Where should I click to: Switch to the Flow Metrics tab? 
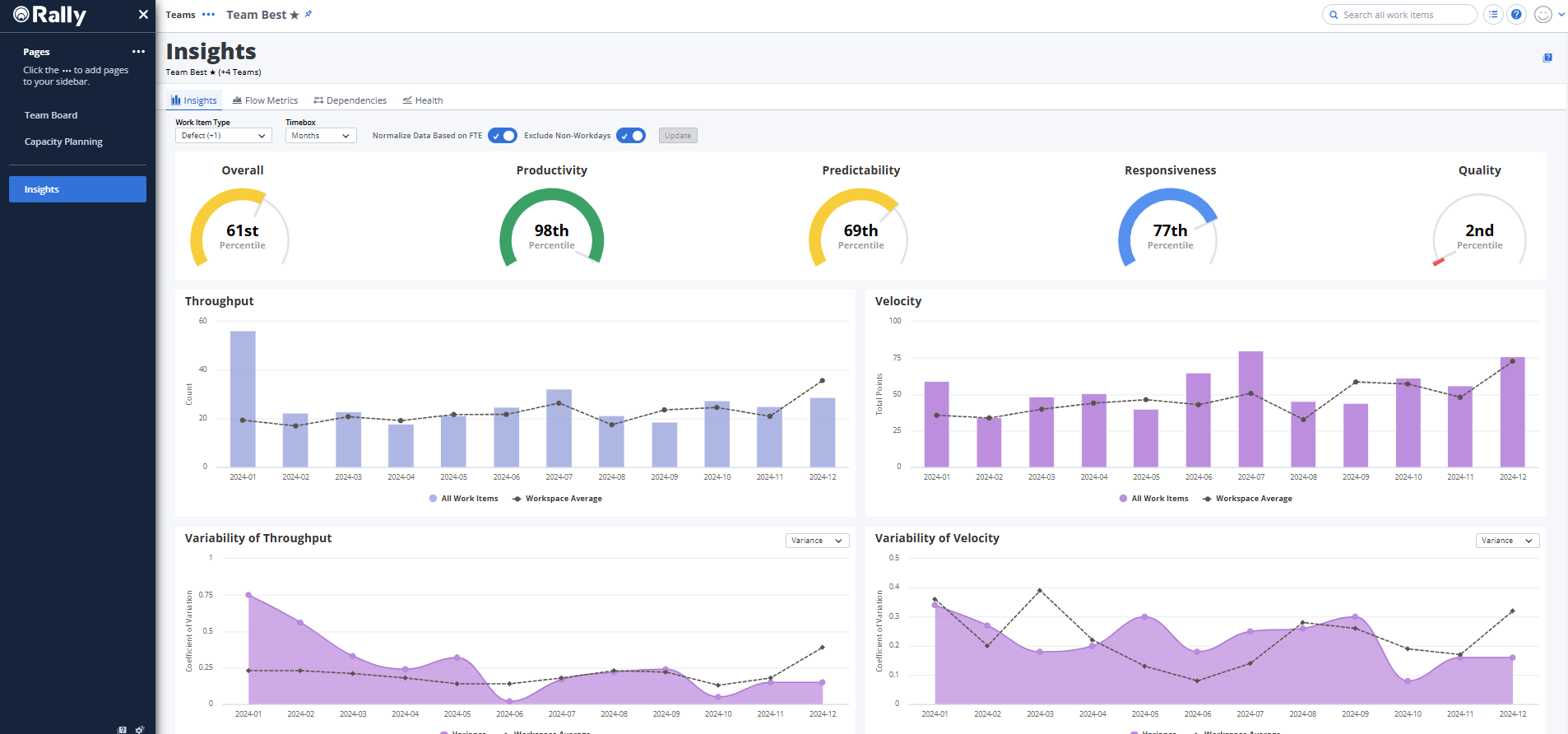point(266,100)
